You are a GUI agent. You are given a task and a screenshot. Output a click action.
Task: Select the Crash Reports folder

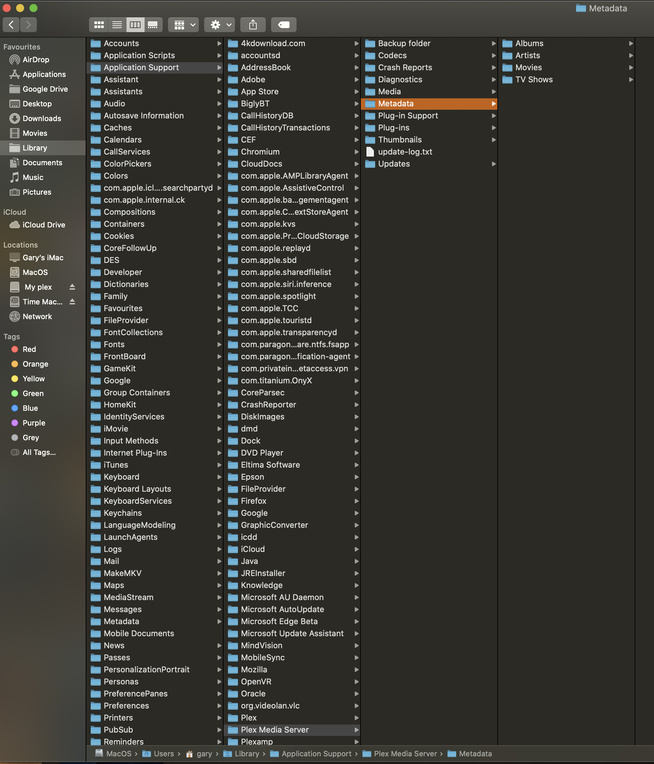pos(430,67)
